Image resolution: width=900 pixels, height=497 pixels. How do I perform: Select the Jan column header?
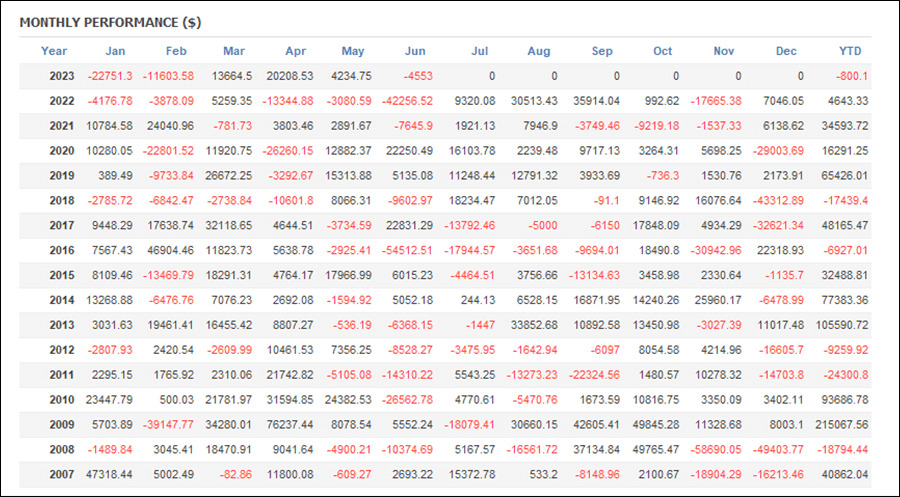pos(115,51)
